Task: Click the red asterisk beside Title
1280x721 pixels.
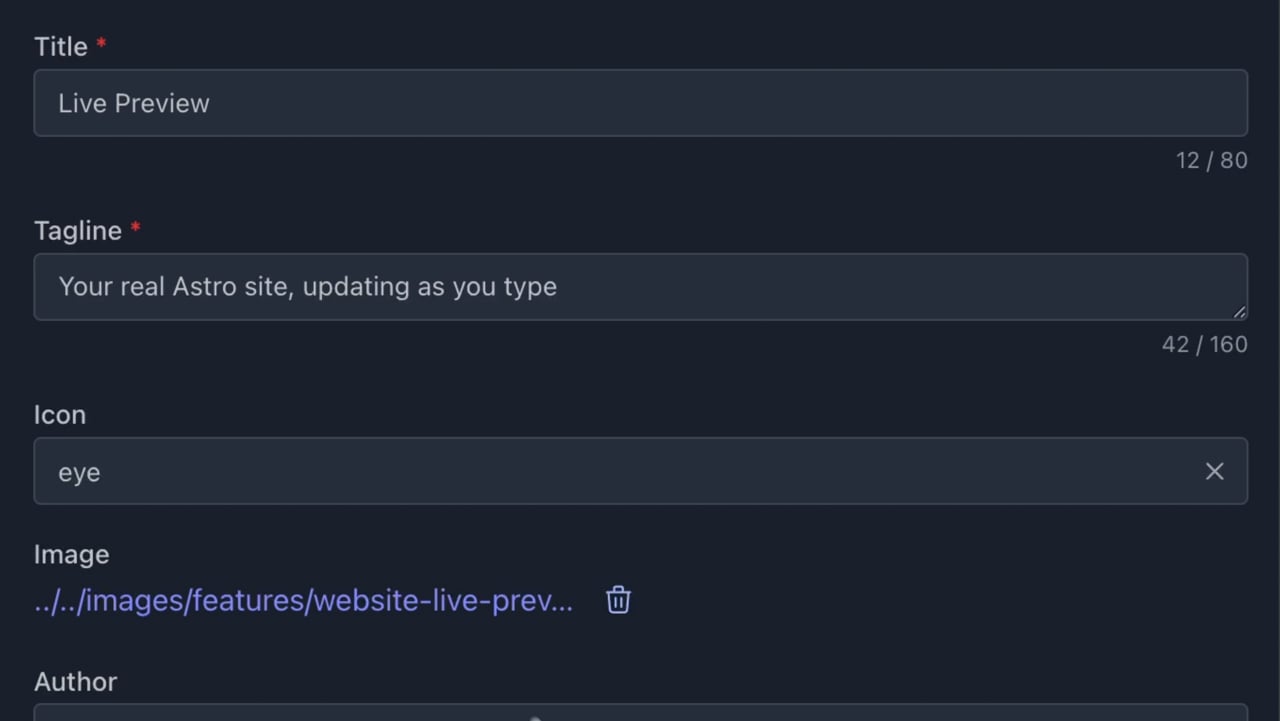Action: coord(101,43)
